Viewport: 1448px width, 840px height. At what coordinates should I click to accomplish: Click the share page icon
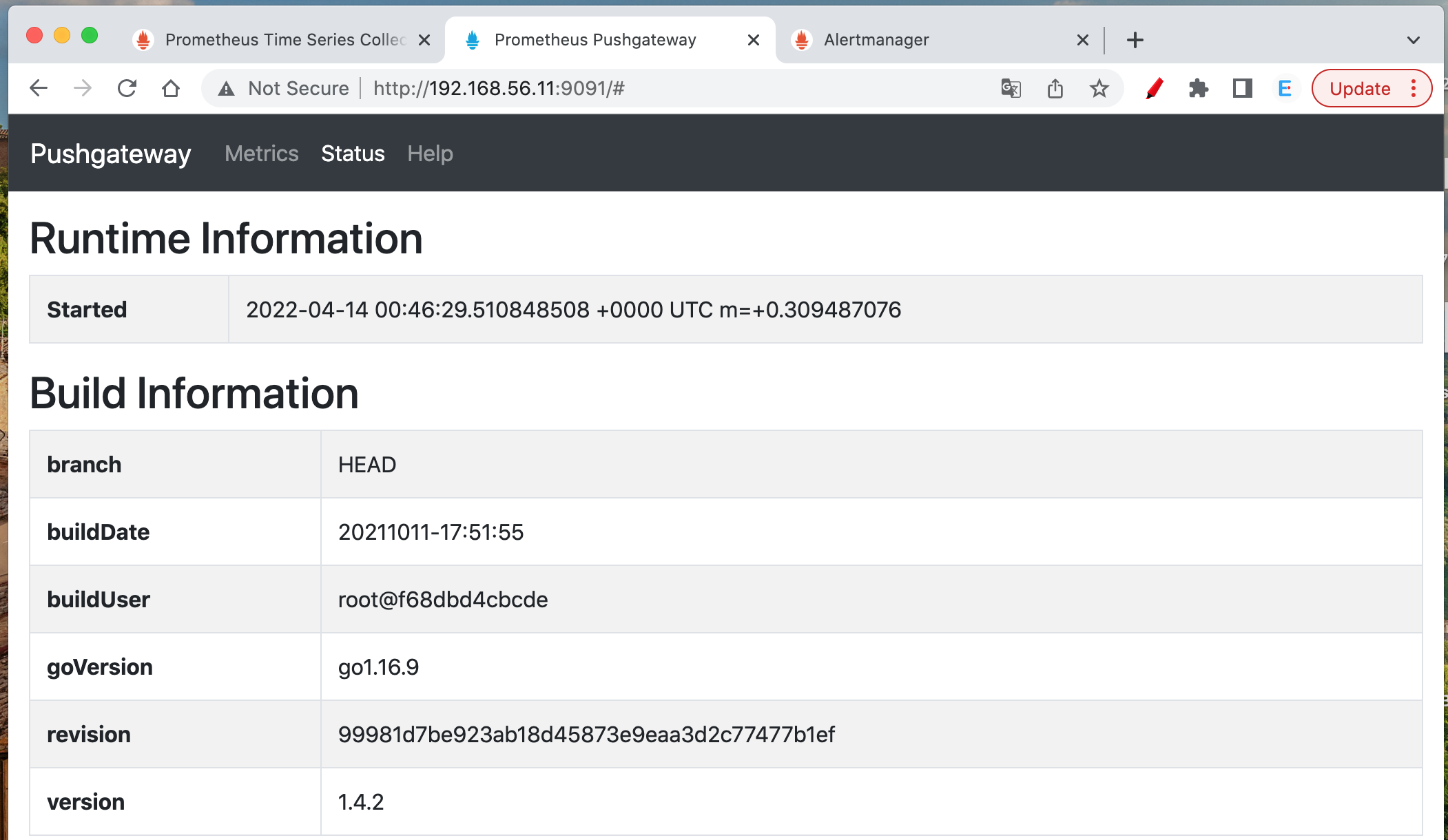(x=1055, y=88)
